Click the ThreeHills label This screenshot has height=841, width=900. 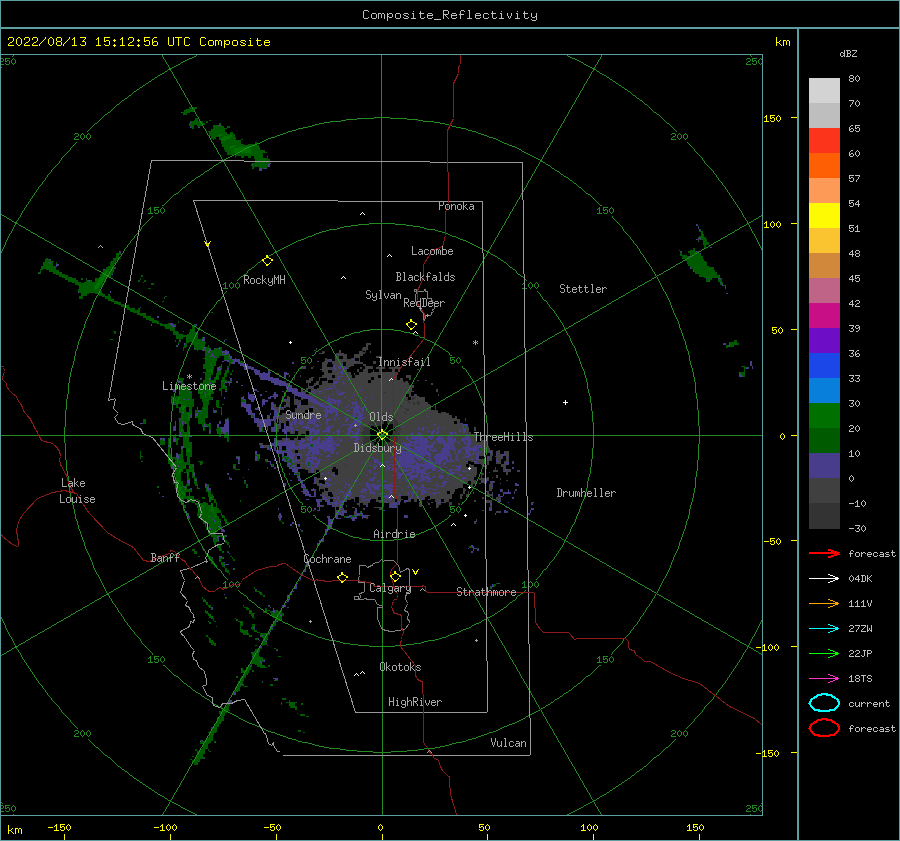[503, 437]
